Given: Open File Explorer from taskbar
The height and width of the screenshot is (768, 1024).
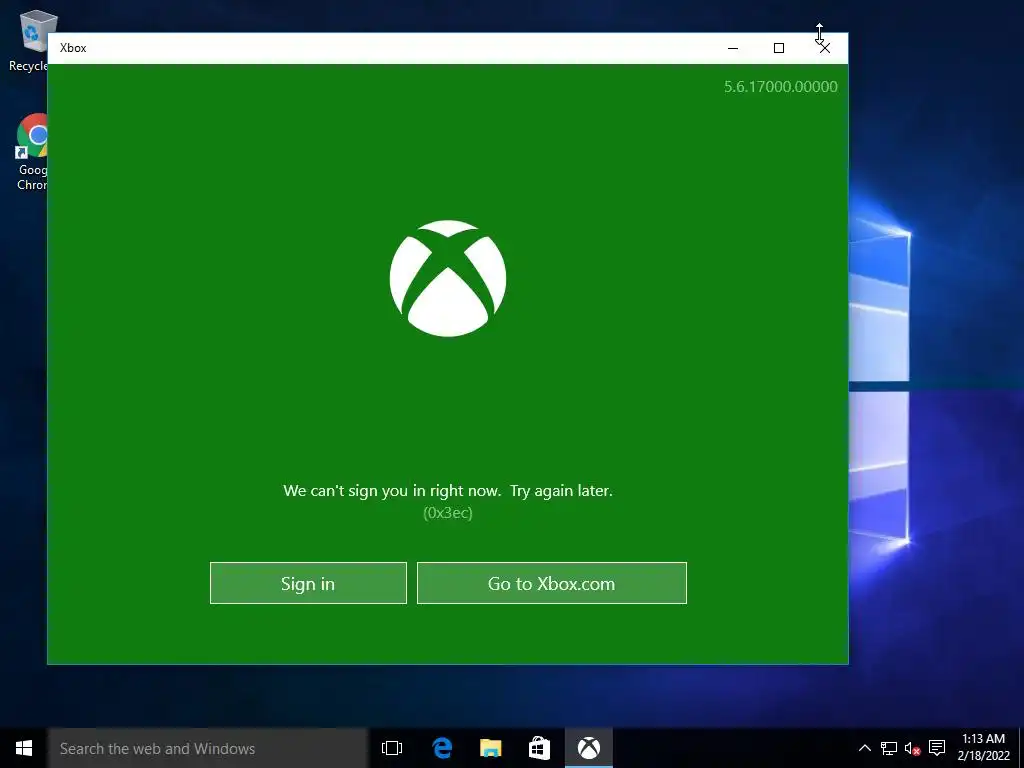Looking at the screenshot, I should (490, 748).
